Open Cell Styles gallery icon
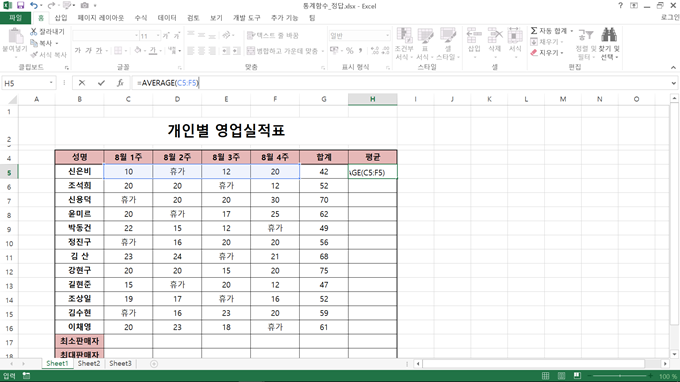 448,35
